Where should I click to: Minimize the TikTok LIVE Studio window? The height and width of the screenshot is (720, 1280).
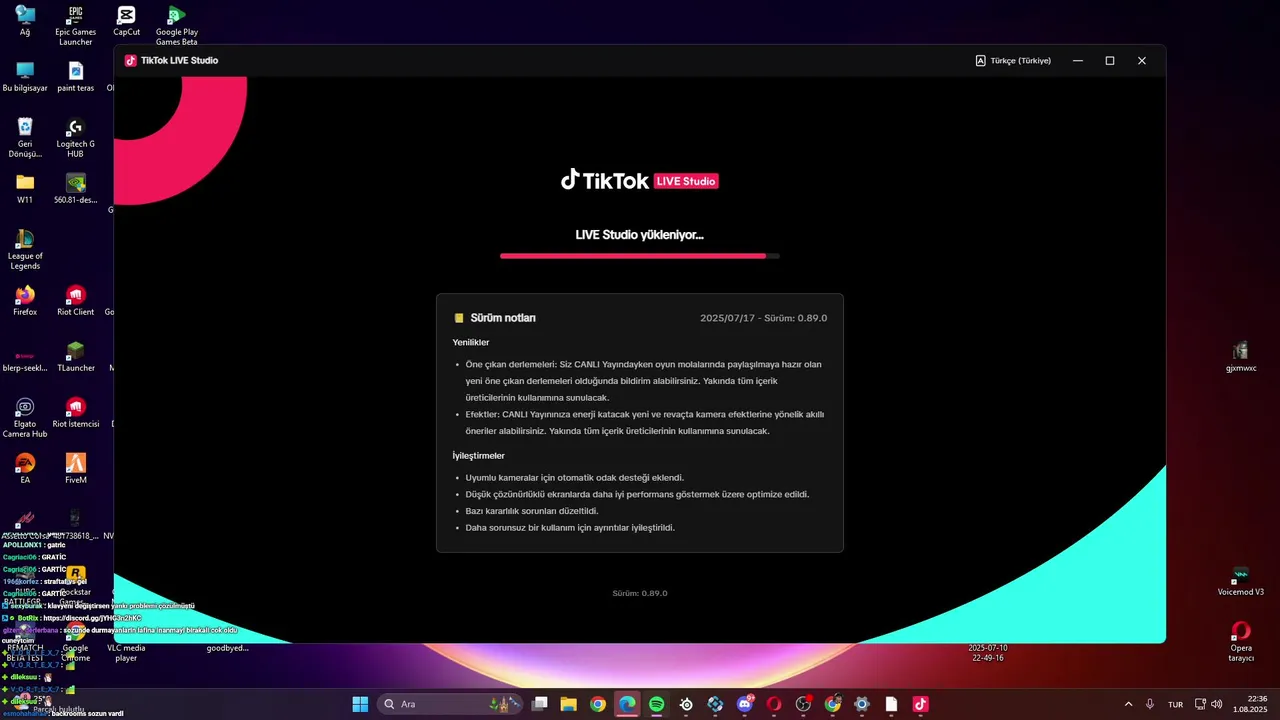tap(1078, 61)
